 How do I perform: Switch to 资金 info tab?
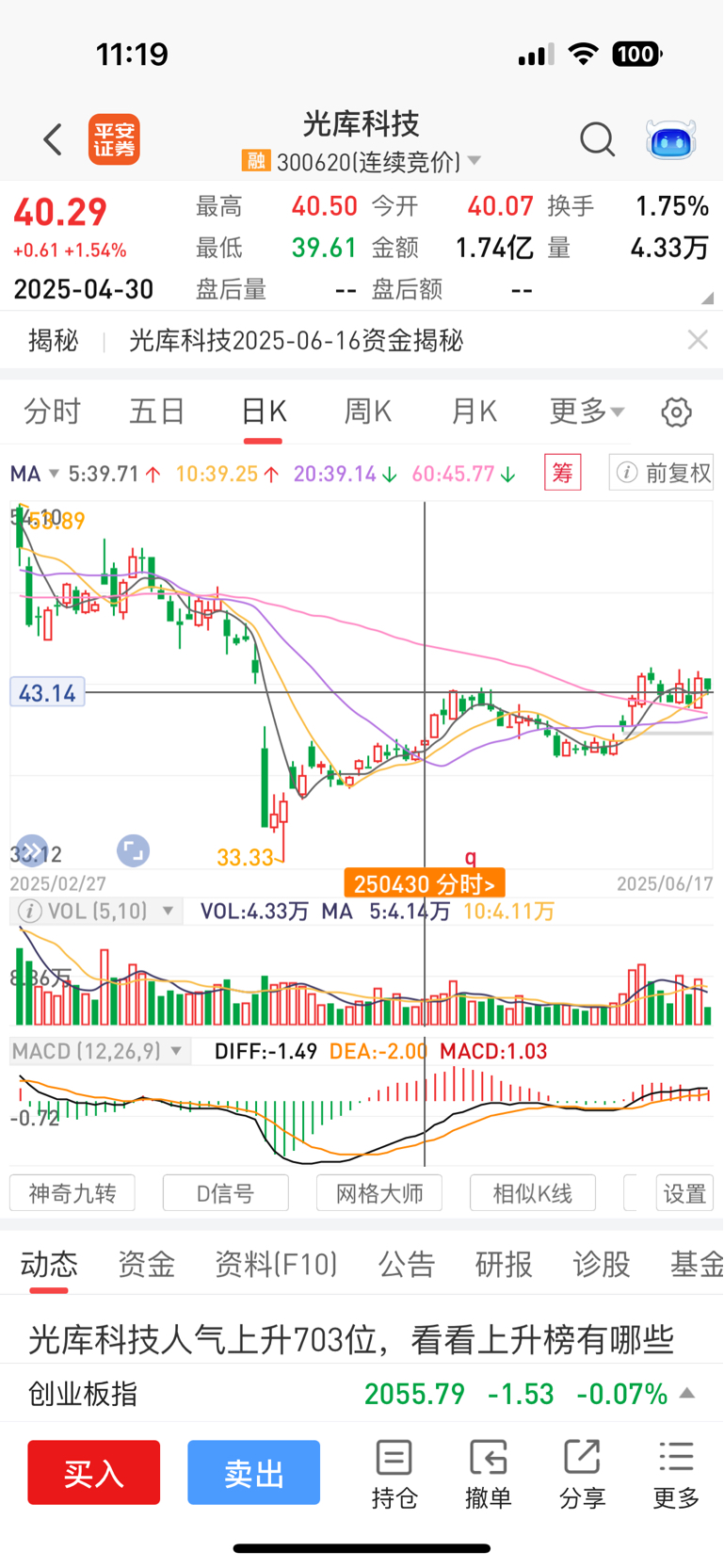(x=146, y=1264)
